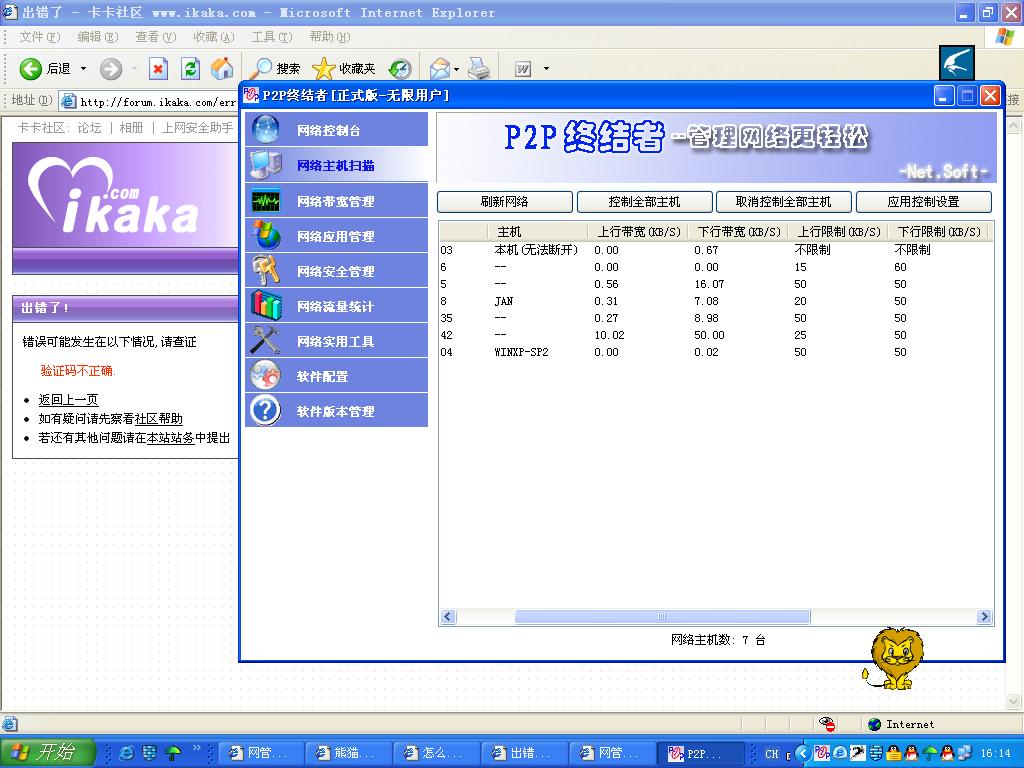The width and height of the screenshot is (1024, 768).
Task: Sort by 上行带宽(KB/S) column header
Action: (638, 232)
